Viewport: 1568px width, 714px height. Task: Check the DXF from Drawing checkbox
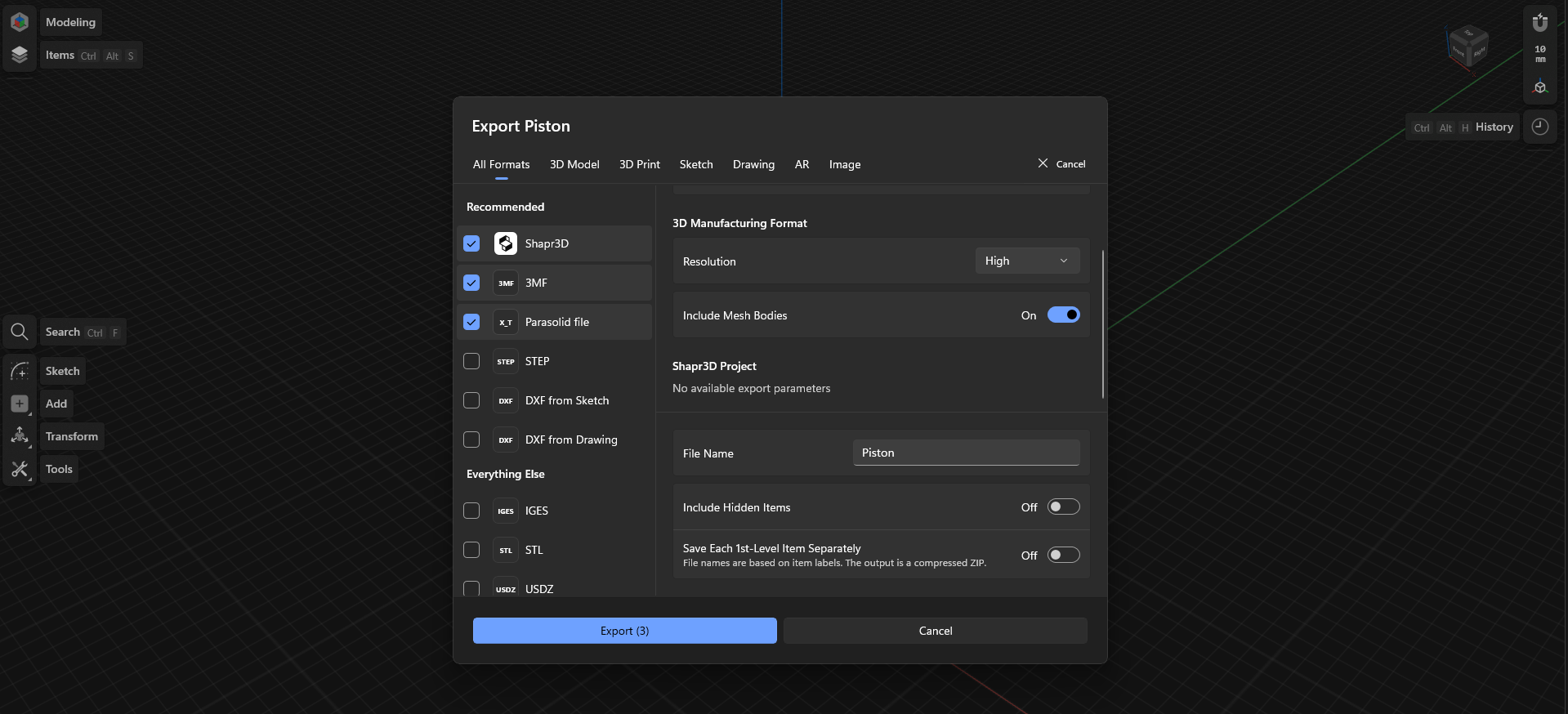click(x=471, y=440)
